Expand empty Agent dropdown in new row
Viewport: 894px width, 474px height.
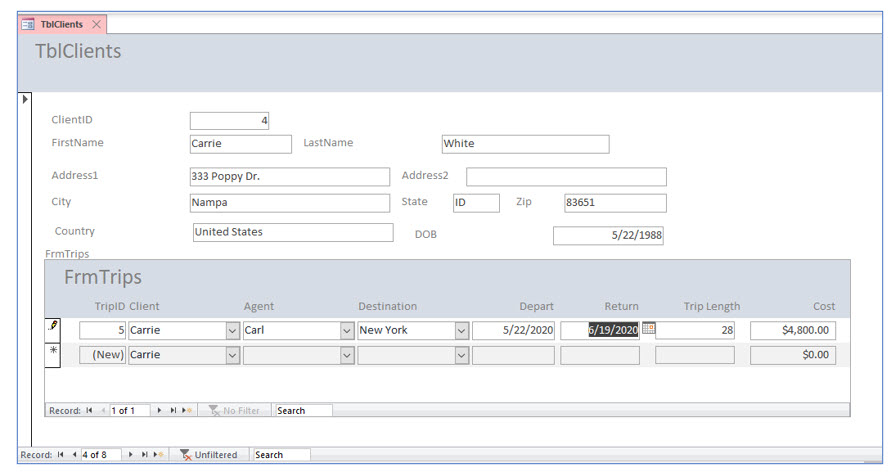click(347, 355)
